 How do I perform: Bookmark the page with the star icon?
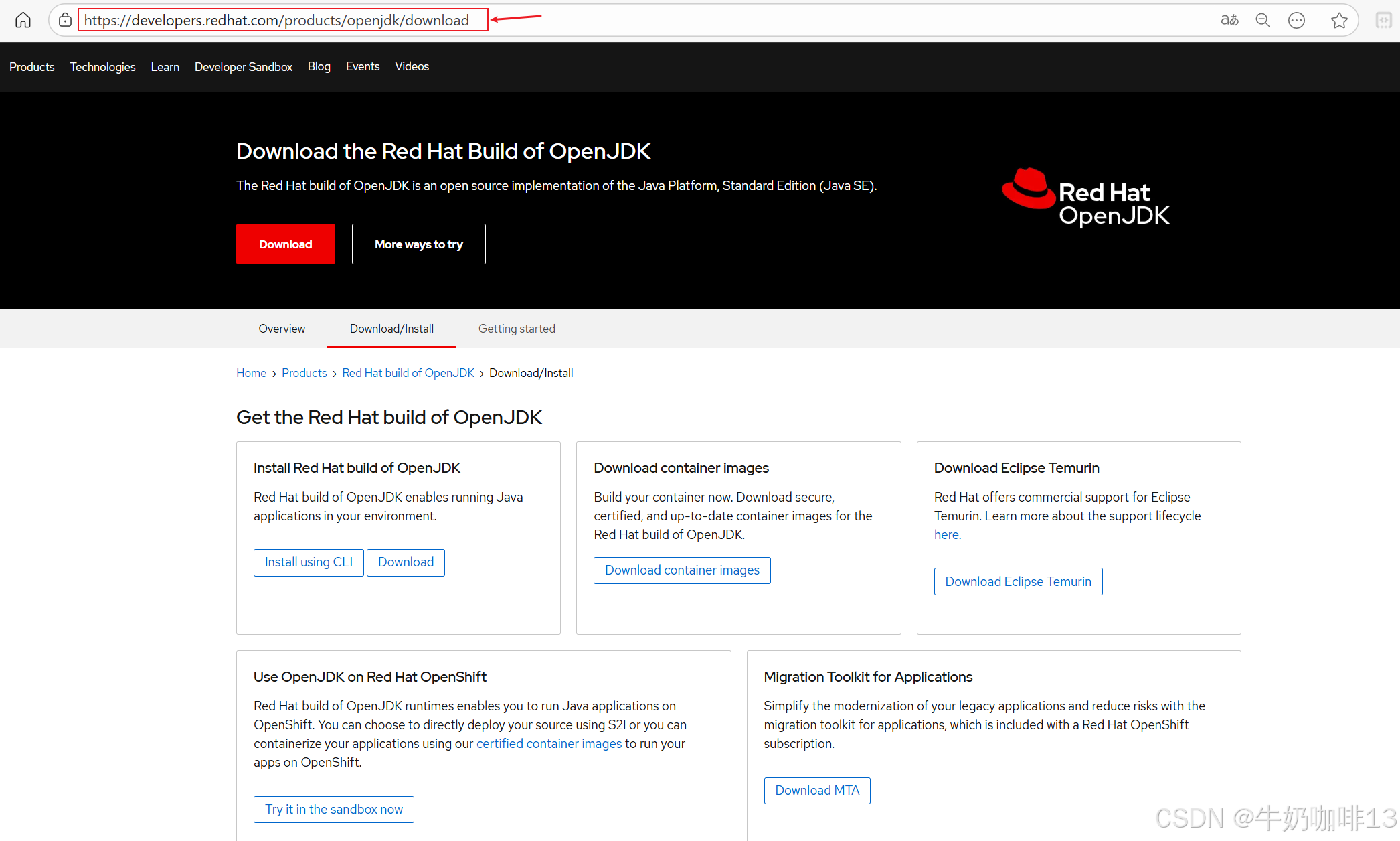tap(1339, 20)
